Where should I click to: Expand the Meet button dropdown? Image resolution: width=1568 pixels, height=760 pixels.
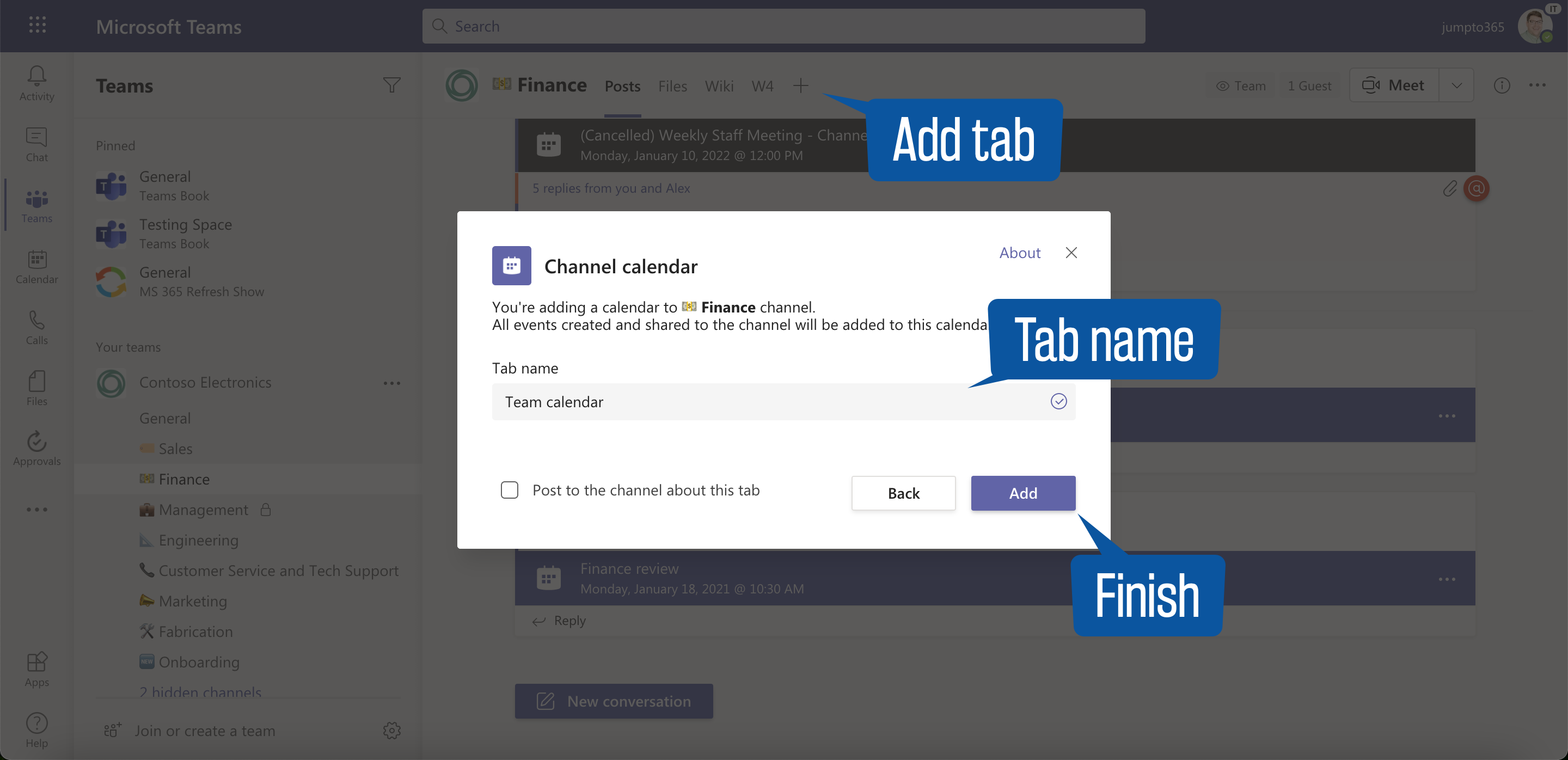tap(1457, 85)
